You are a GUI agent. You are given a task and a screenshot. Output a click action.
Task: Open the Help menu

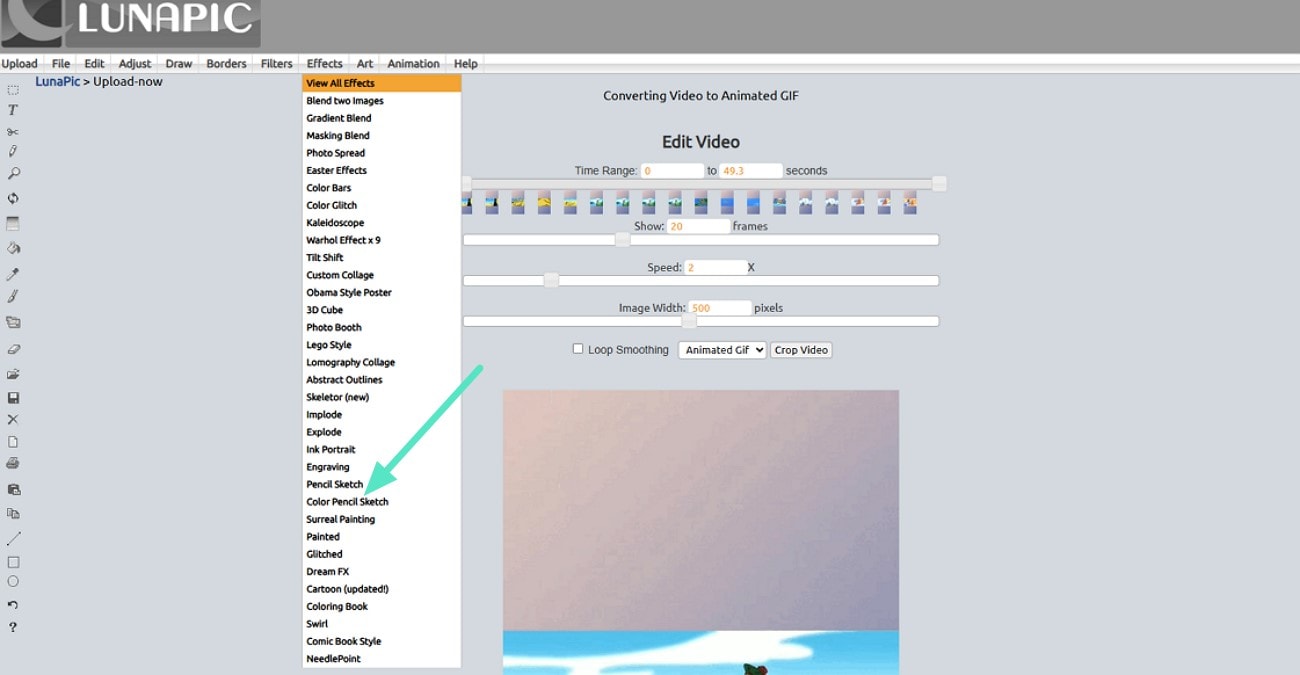(466, 63)
